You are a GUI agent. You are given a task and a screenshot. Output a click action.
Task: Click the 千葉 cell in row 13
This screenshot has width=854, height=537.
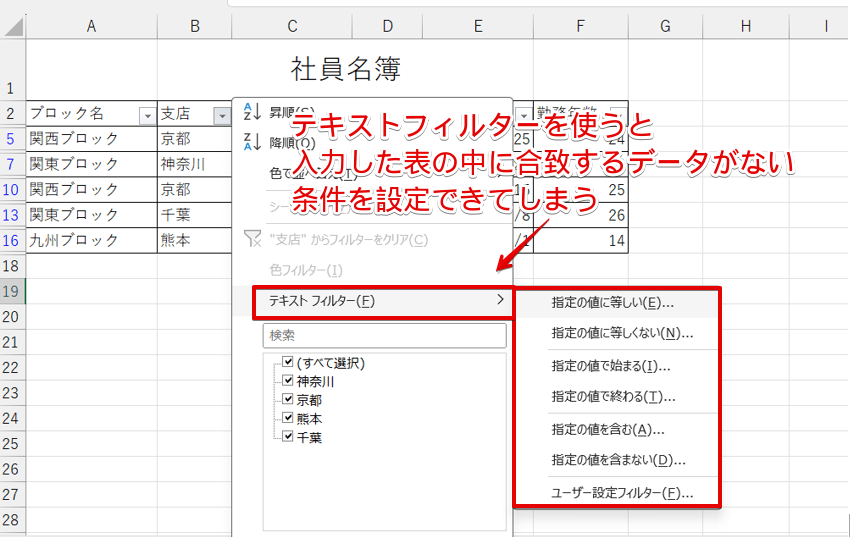[x=194, y=215]
